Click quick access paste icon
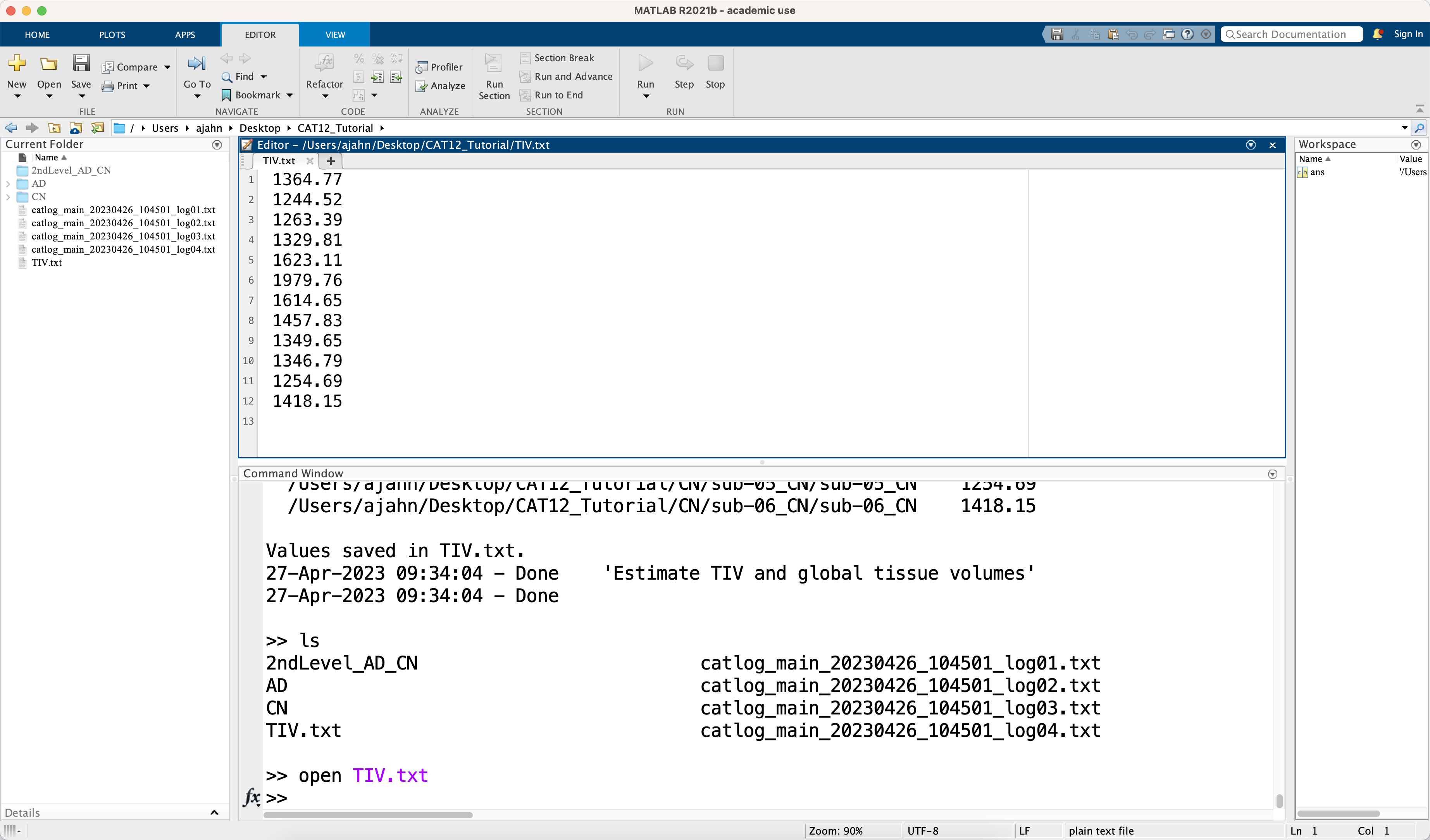Viewport: 1430px width, 840px height. (x=1113, y=34)
